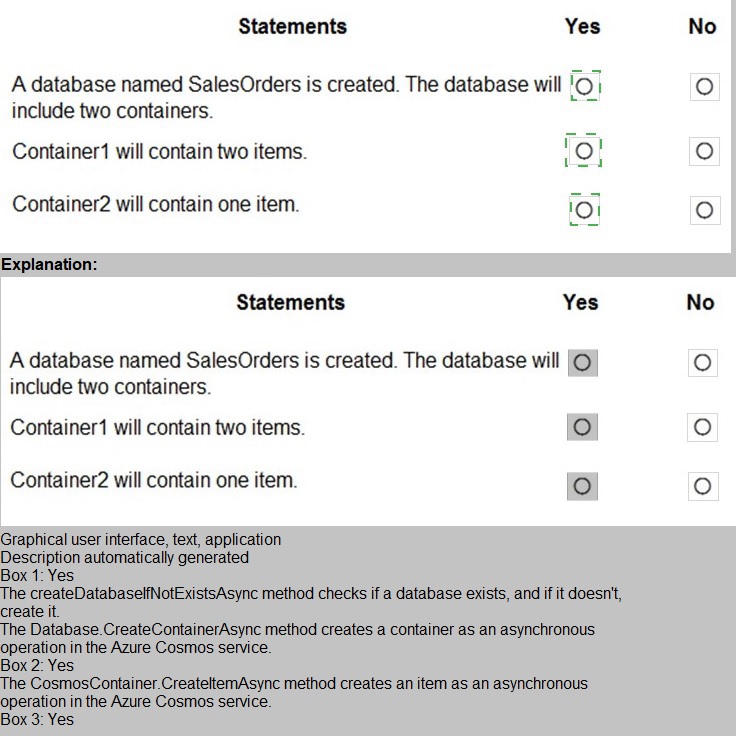Mark No for Container2 statement in top panel
The width and height of the screenshot is (736, 736).
pos(703,210)
